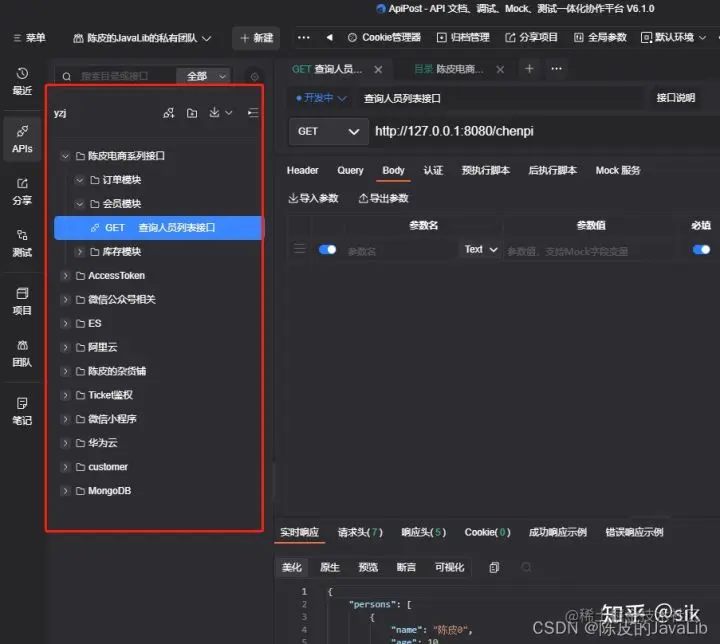
Task: Switch to the Header tab
Action: [x=302, y=170]
